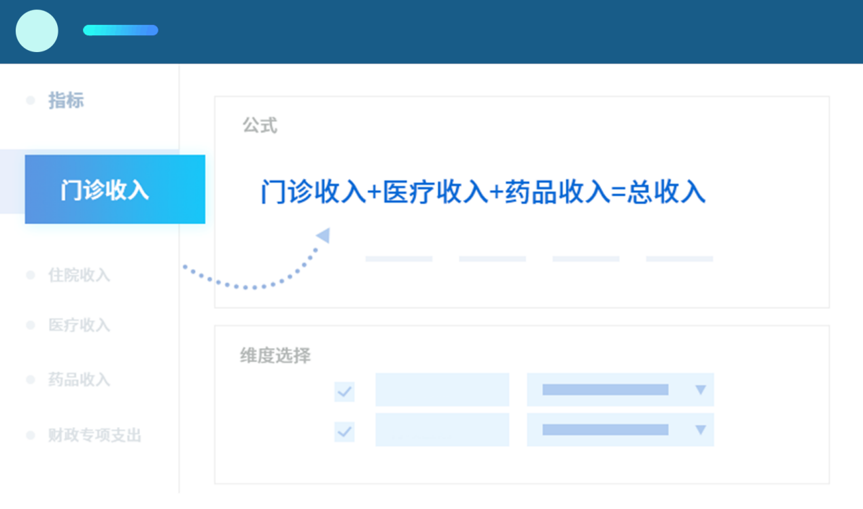Screen dimensions: 863x509
Task: Open the 药品收入 indicator
Action: click(79, 379)
